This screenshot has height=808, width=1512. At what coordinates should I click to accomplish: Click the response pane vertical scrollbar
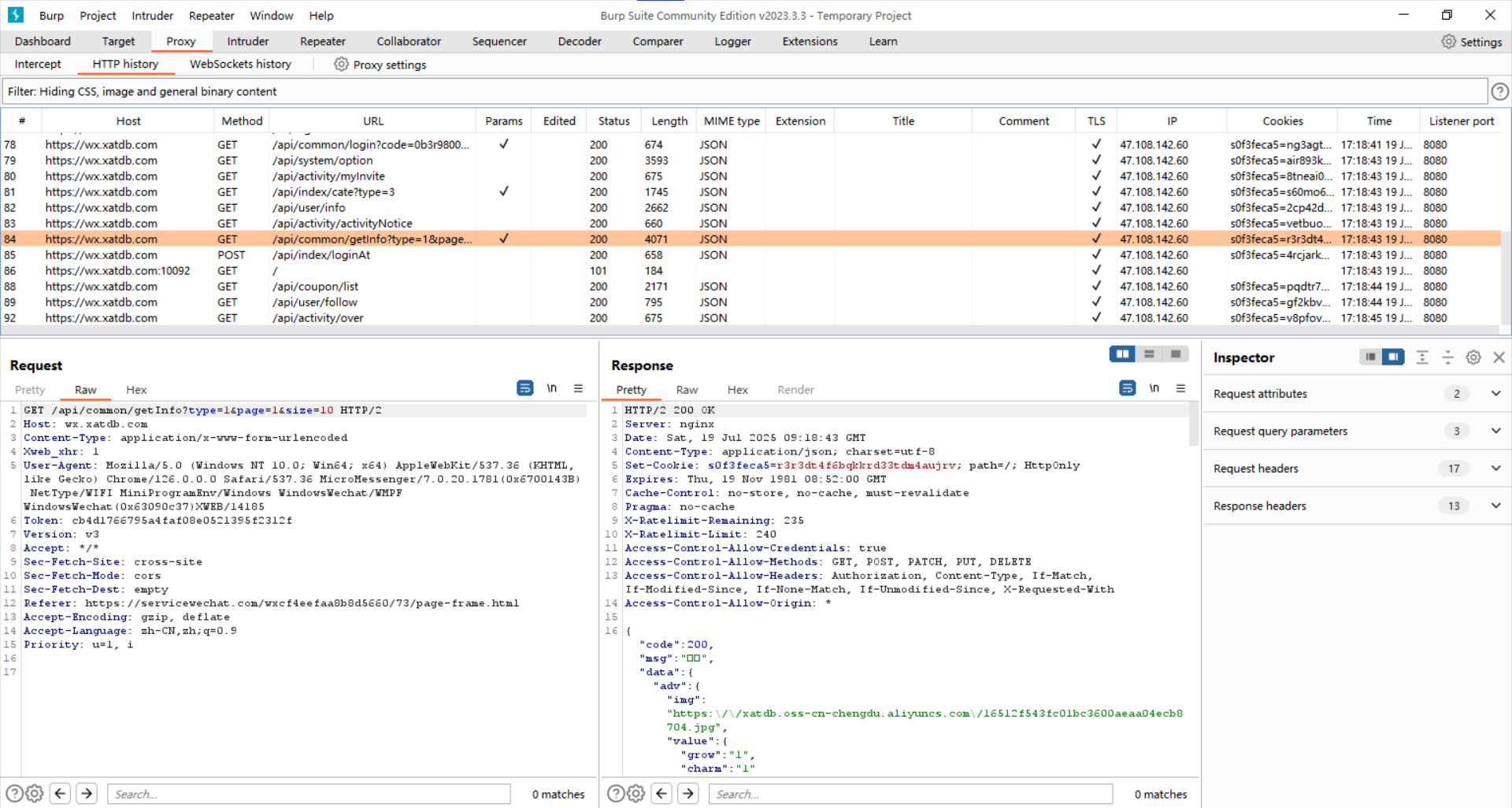pos(1193,425)
